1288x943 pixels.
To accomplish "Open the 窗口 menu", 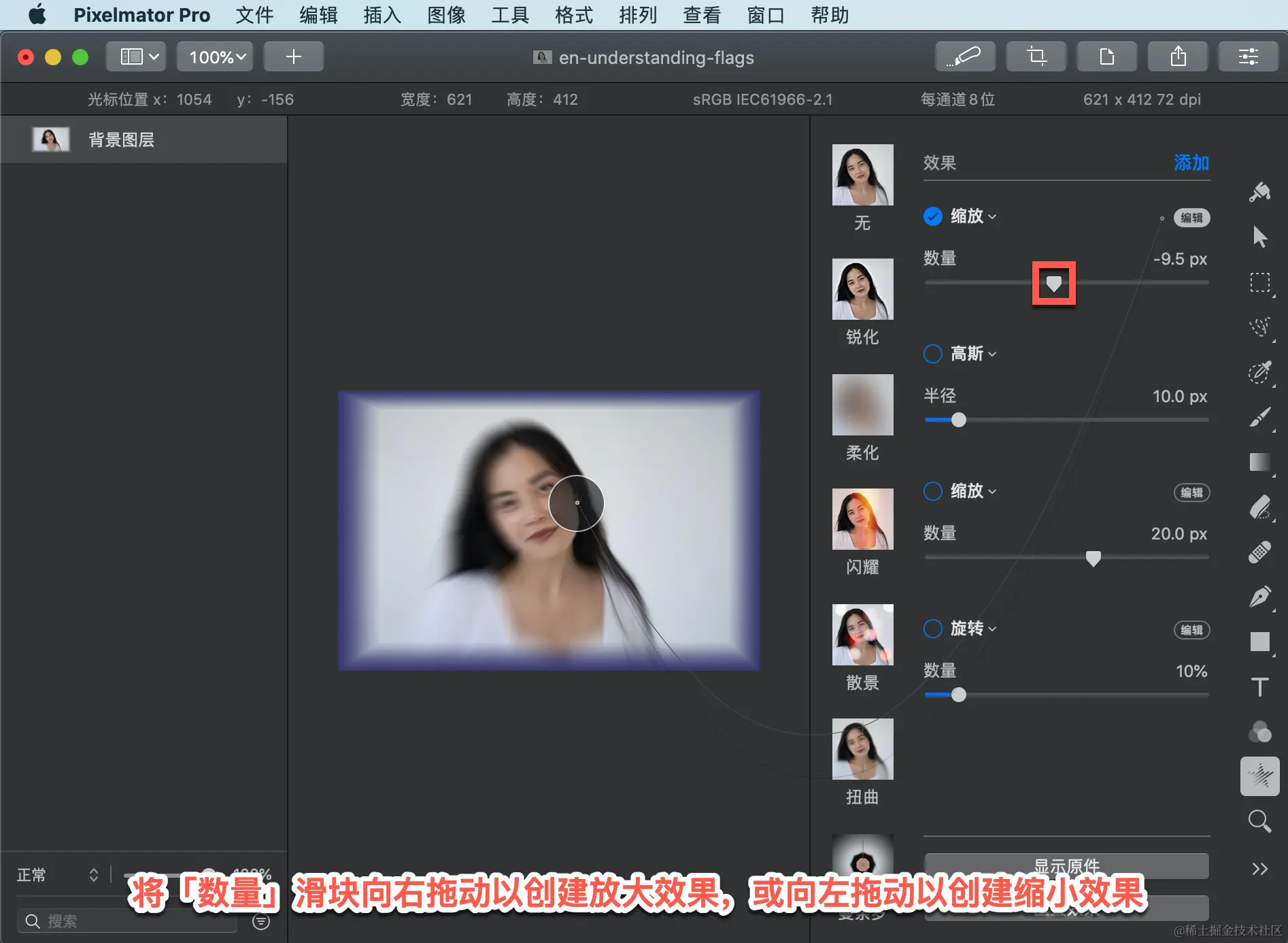I will [x=766, y=15].
